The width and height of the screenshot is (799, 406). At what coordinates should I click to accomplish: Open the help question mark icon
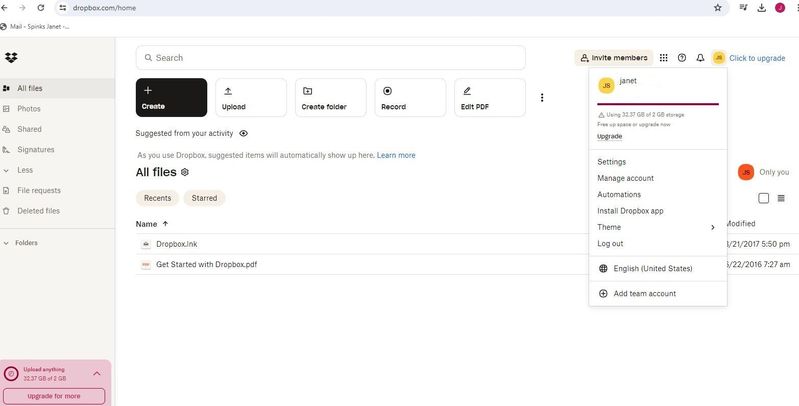pos(682,58)
